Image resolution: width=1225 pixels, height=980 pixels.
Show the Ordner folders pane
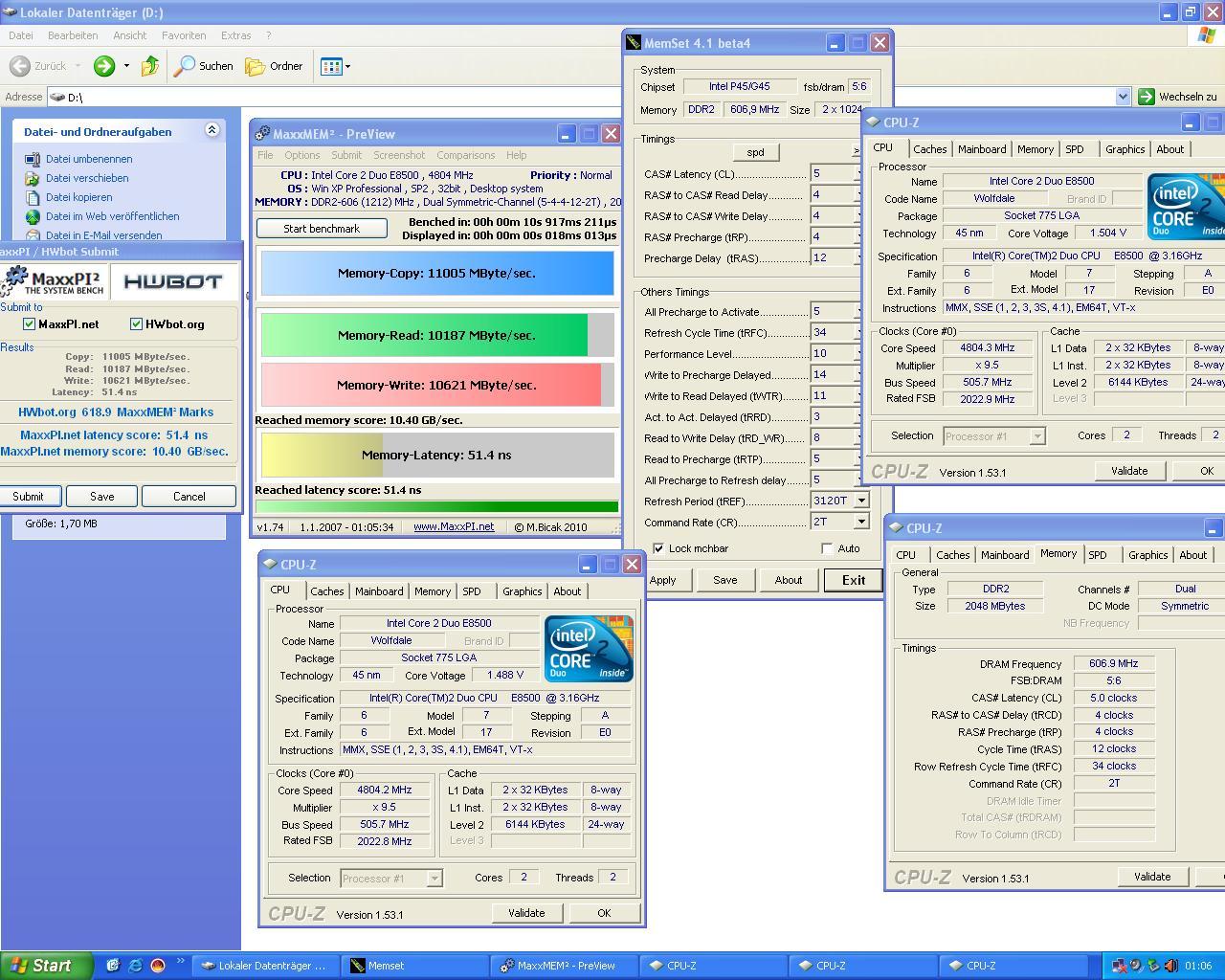(x=275, y=66)
